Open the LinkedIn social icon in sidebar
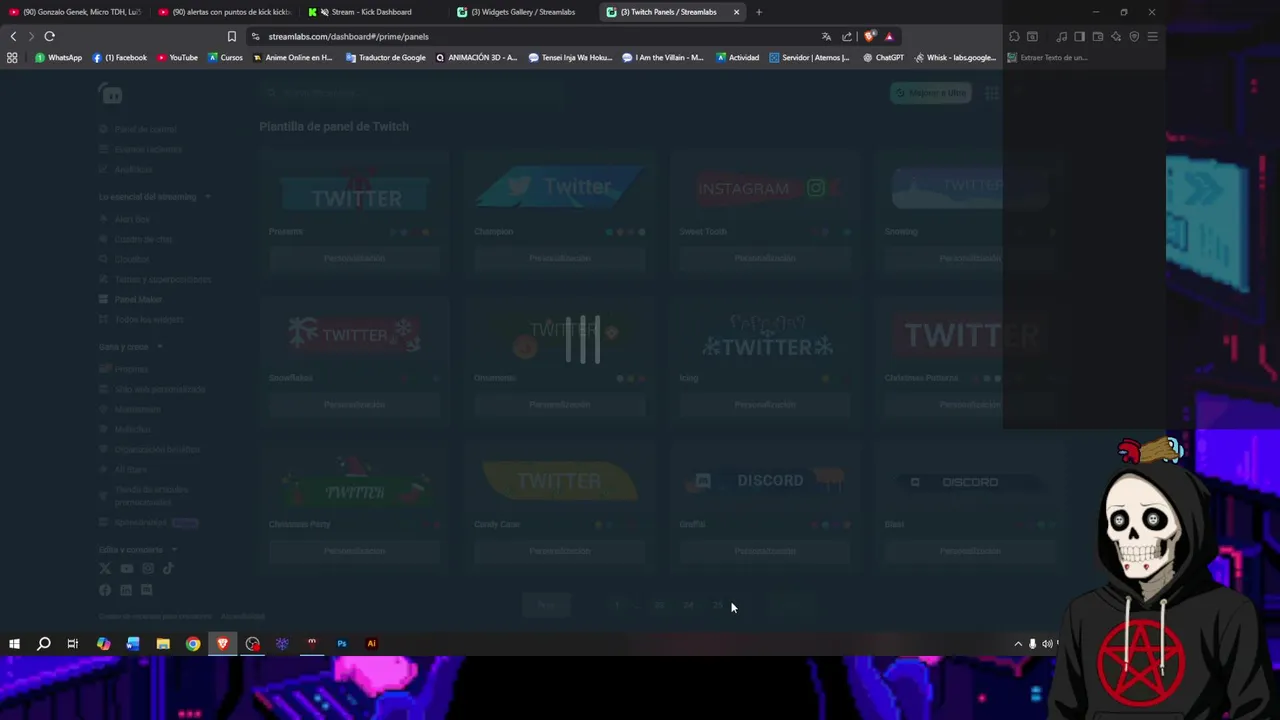 [x=126, y=590]
